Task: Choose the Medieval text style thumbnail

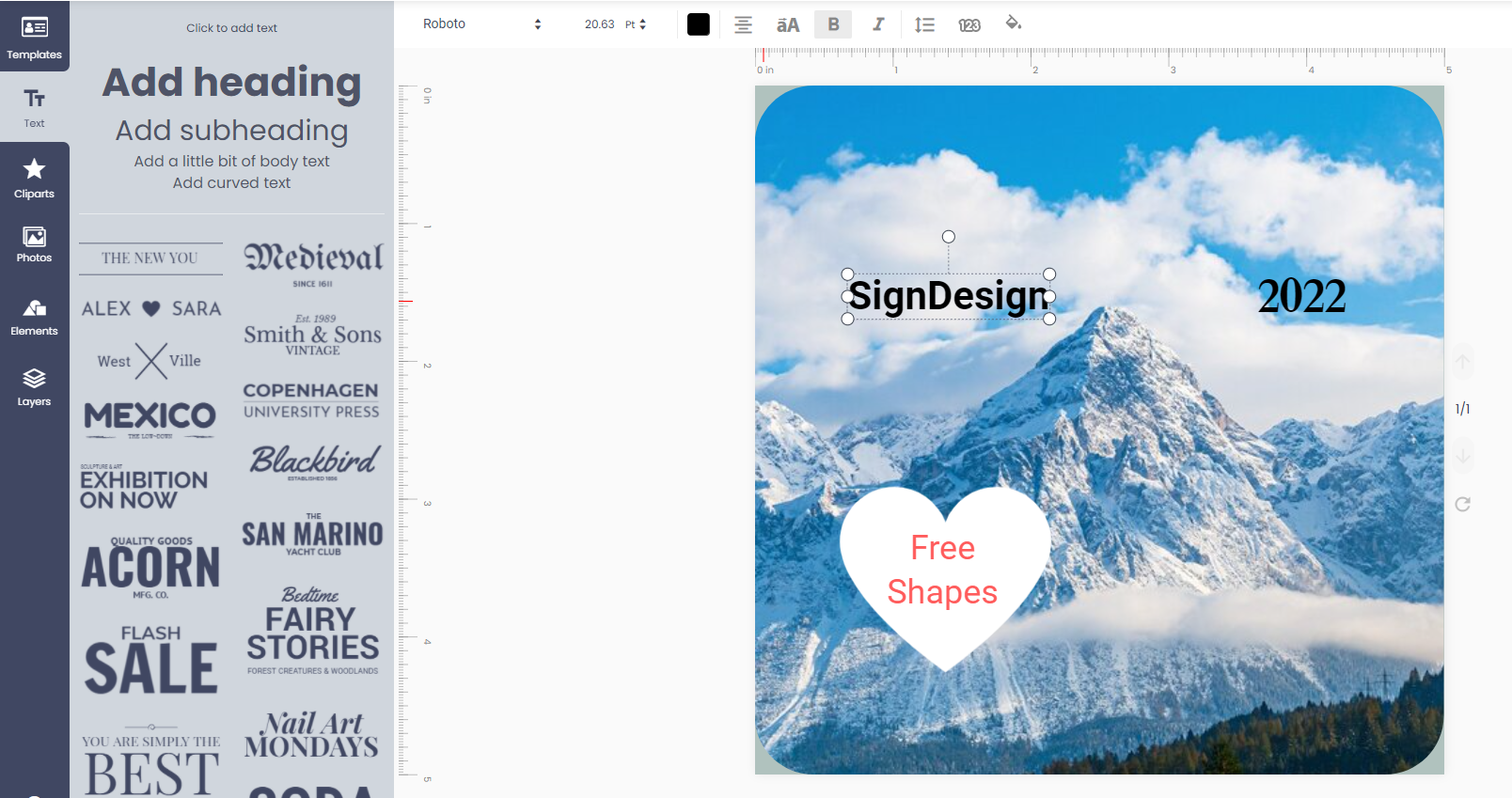Action: point(313,262)
